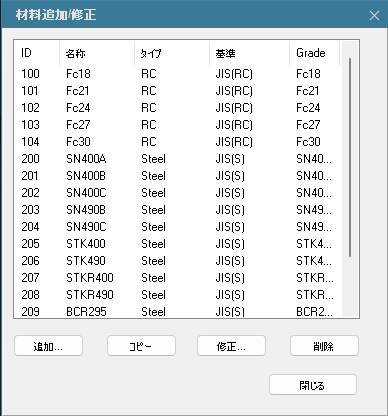The image size is (388, 416).
Task: Click the vertical scrollbar thumb in material list
Action: tap(350, 157)
